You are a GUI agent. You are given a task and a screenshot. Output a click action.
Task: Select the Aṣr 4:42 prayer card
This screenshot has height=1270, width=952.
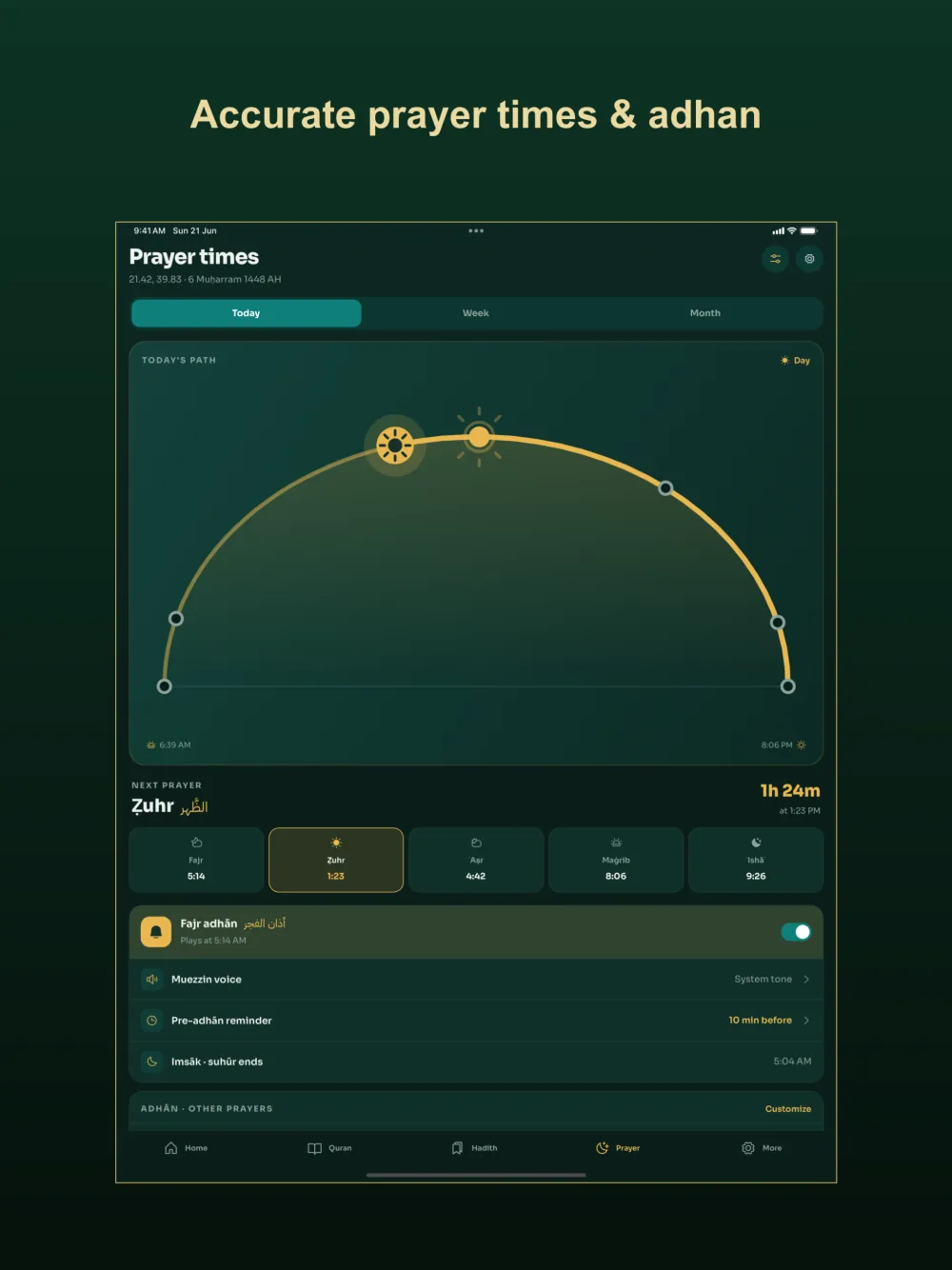(476, 860)
